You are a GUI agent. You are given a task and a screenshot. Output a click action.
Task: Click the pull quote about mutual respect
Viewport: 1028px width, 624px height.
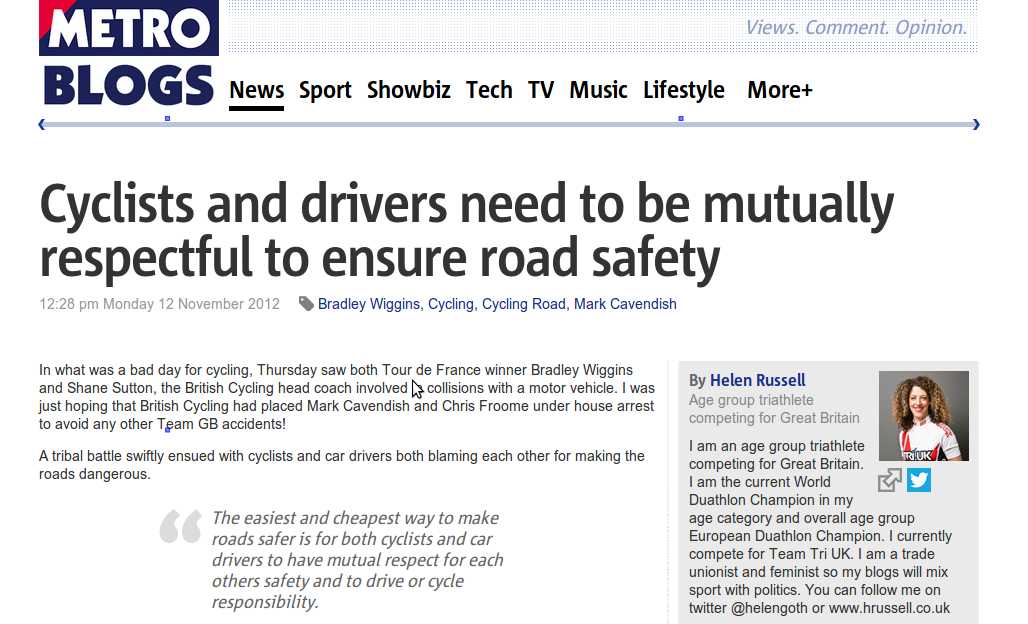357,560
